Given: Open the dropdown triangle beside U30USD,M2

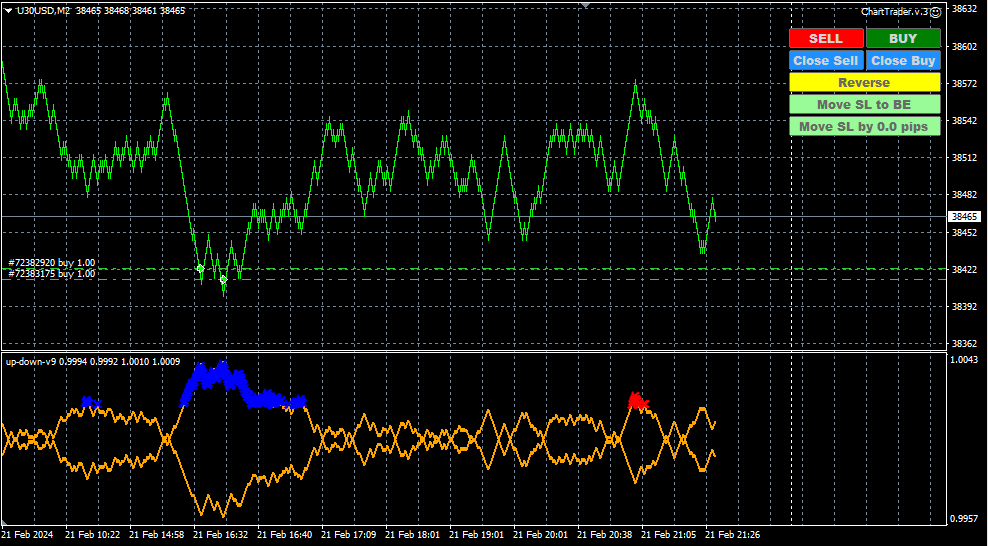Looking at the screenshot, I should tap(8, 11).
